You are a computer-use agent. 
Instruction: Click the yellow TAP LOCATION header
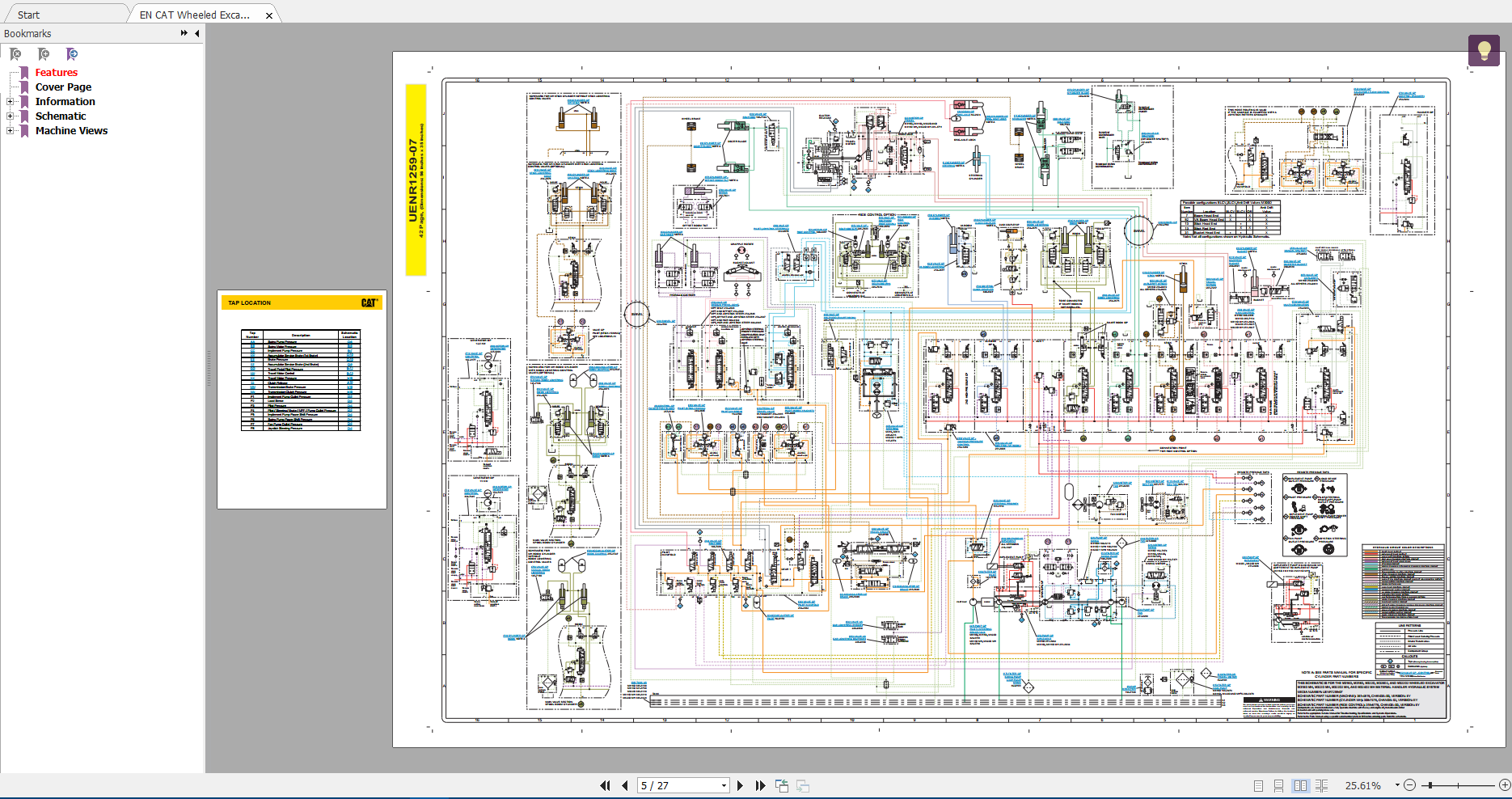pyautogui.click(x=302, y=302)
